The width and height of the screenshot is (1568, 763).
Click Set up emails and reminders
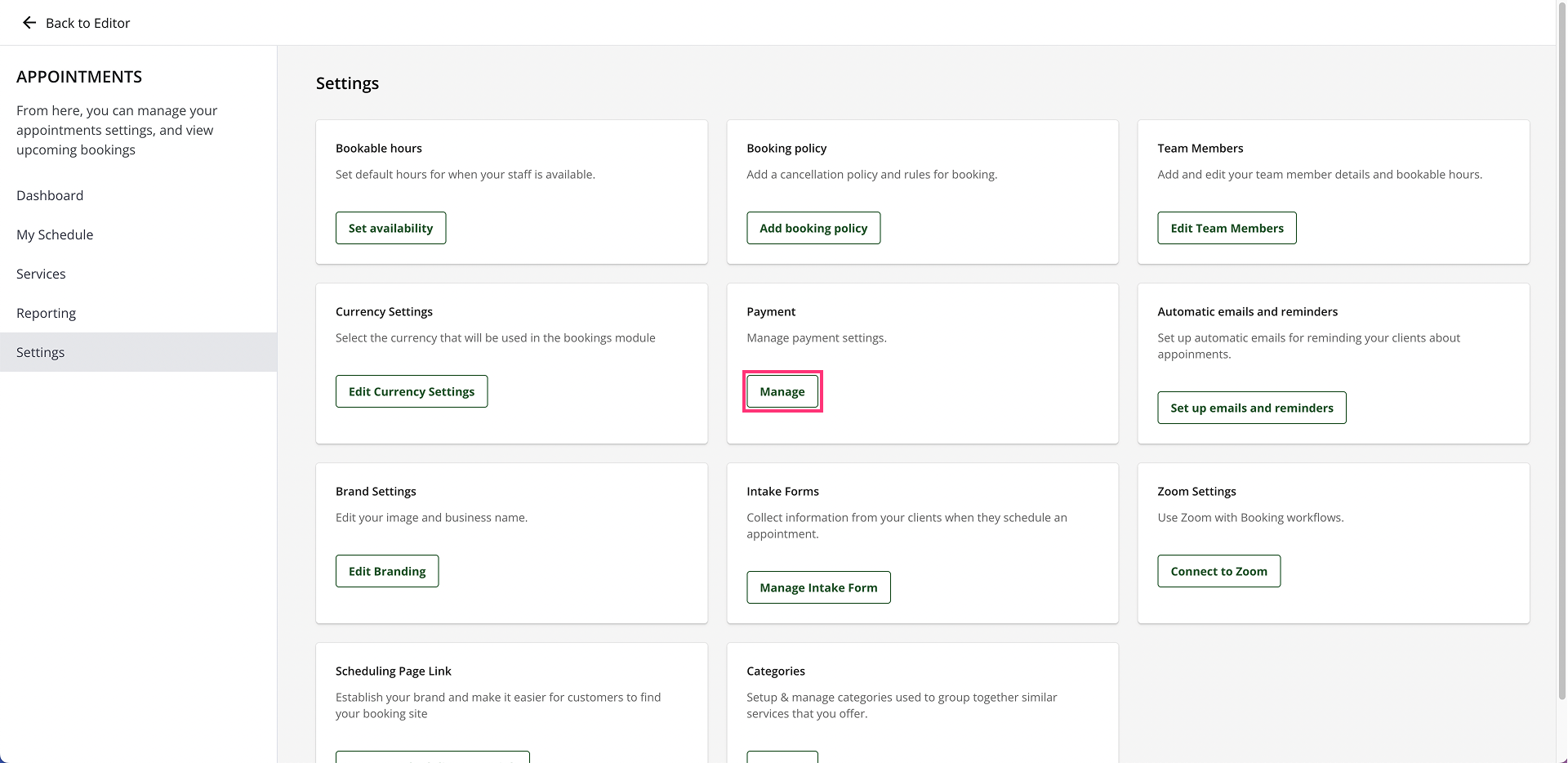click(x=1252, y=408)
